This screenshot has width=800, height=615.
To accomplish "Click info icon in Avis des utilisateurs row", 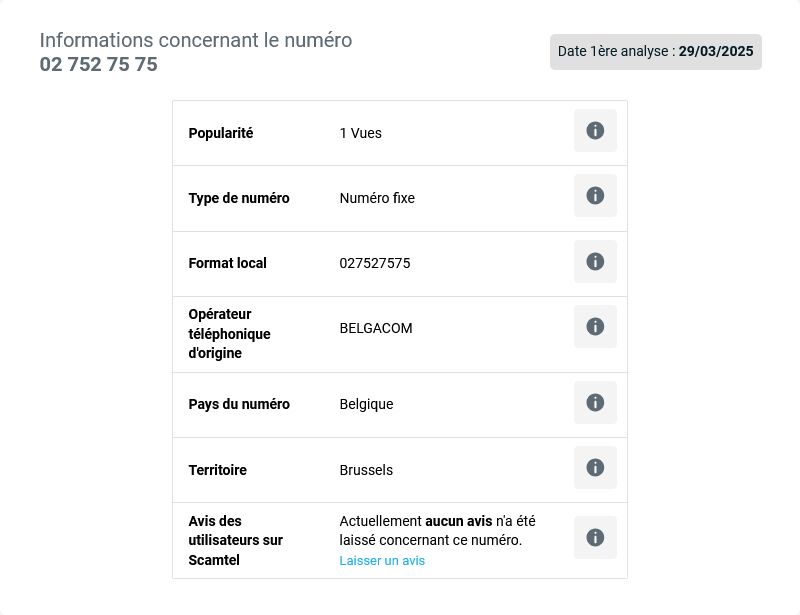I will pos(595,537).
